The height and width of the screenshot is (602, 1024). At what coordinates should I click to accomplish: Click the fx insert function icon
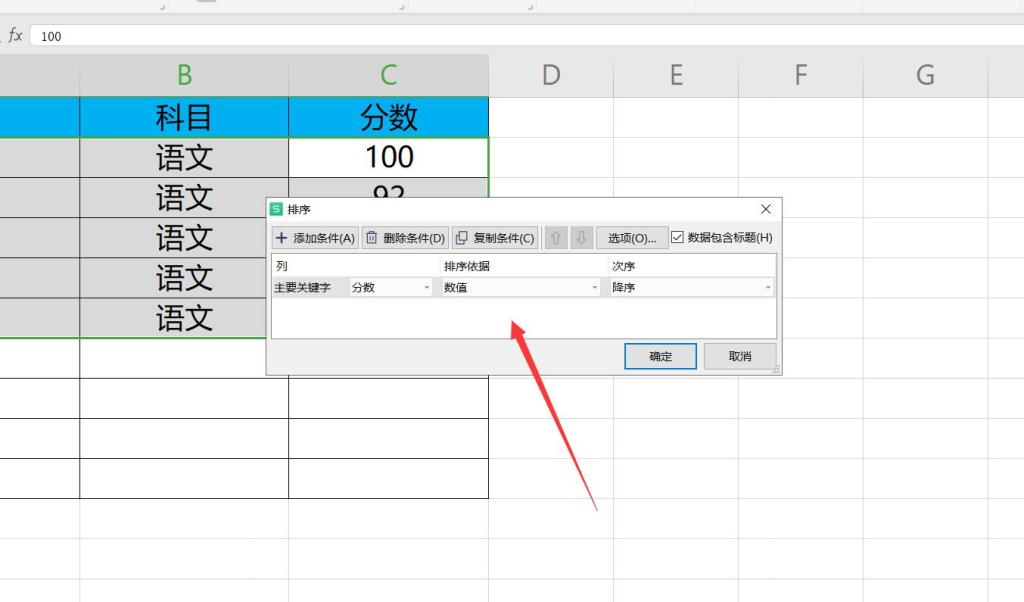[15, 36]
